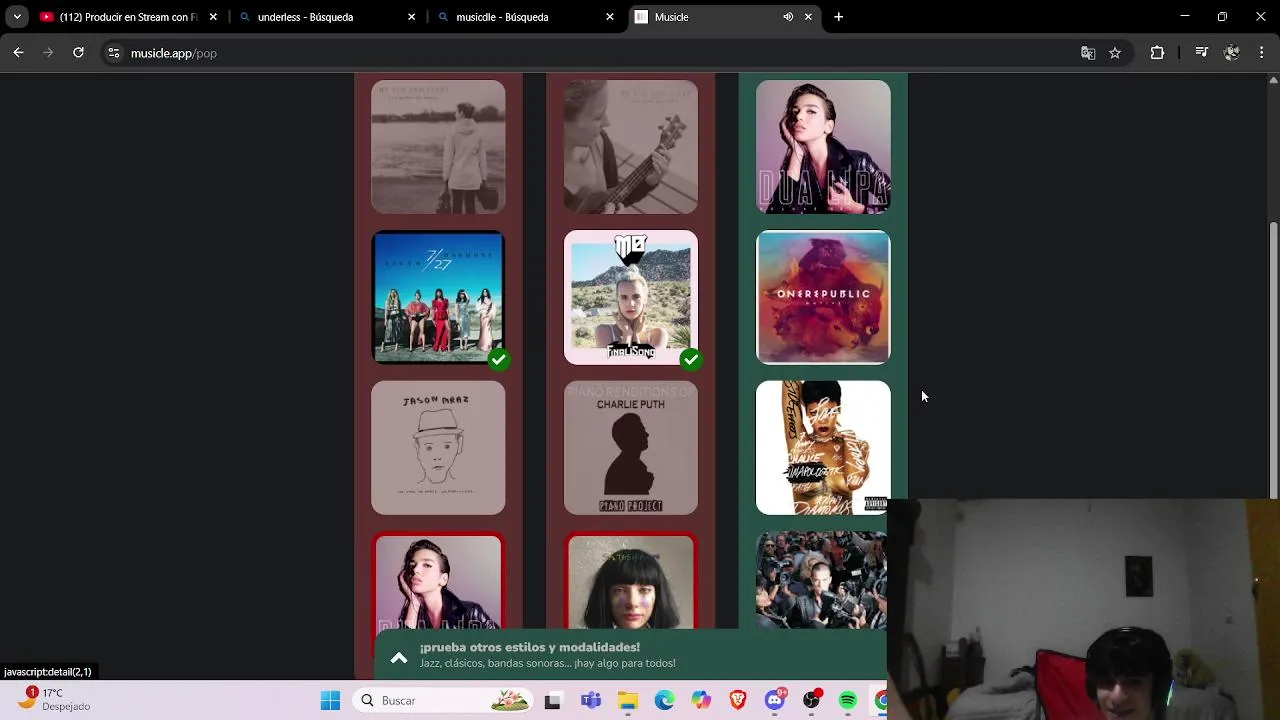Open the Jason Mraz album cover
The width and height of the screenshot is (1280, 720).
[x=438, y=447]
